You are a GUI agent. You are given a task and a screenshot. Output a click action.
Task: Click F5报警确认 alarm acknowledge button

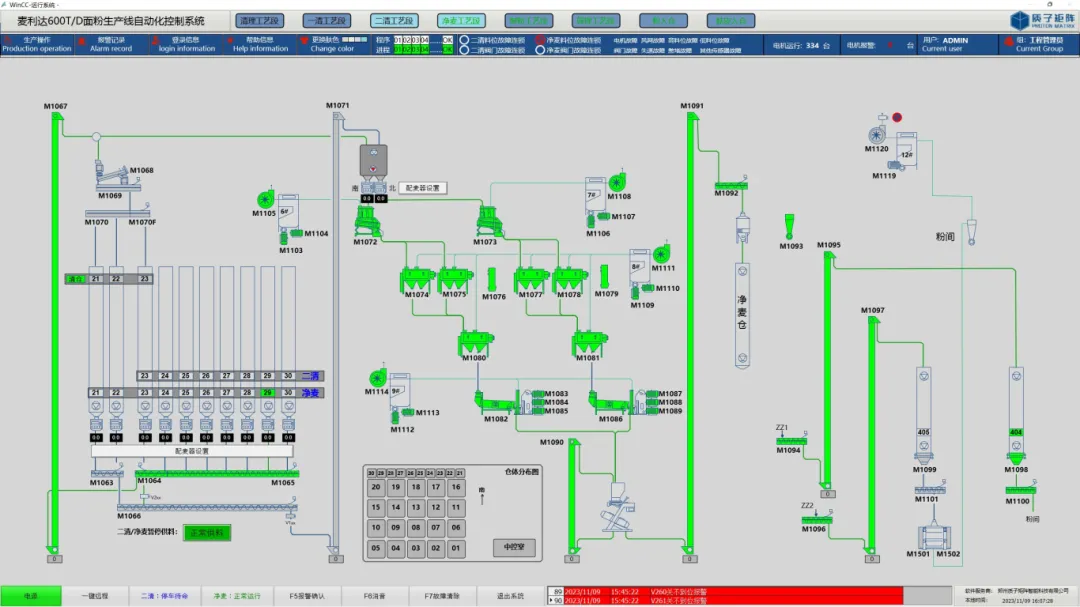click(x=307, y=596)
